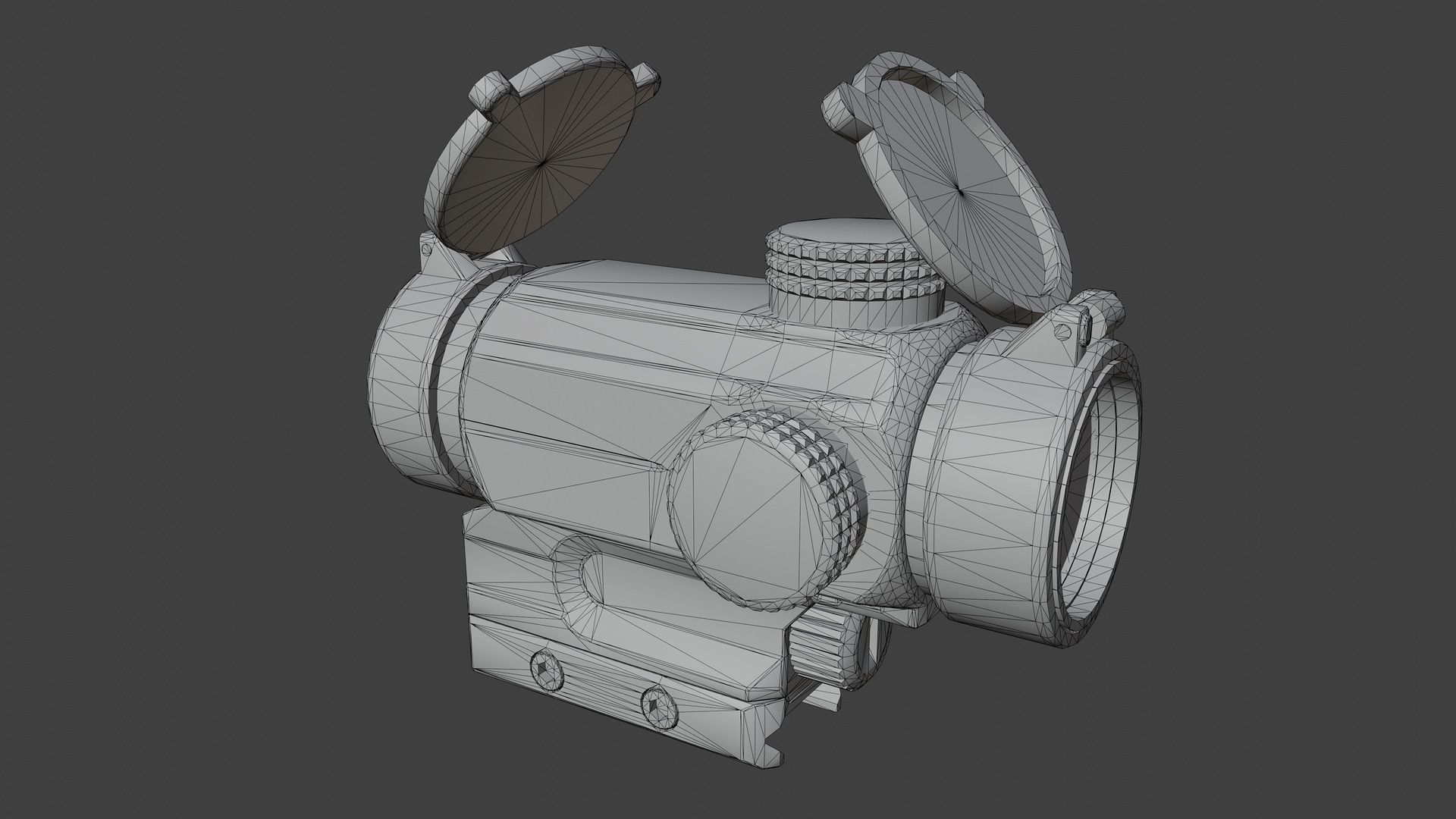Select the right tab on left lens cap
The width and height of the screenshot is (1456, 819).
(647, 76)
